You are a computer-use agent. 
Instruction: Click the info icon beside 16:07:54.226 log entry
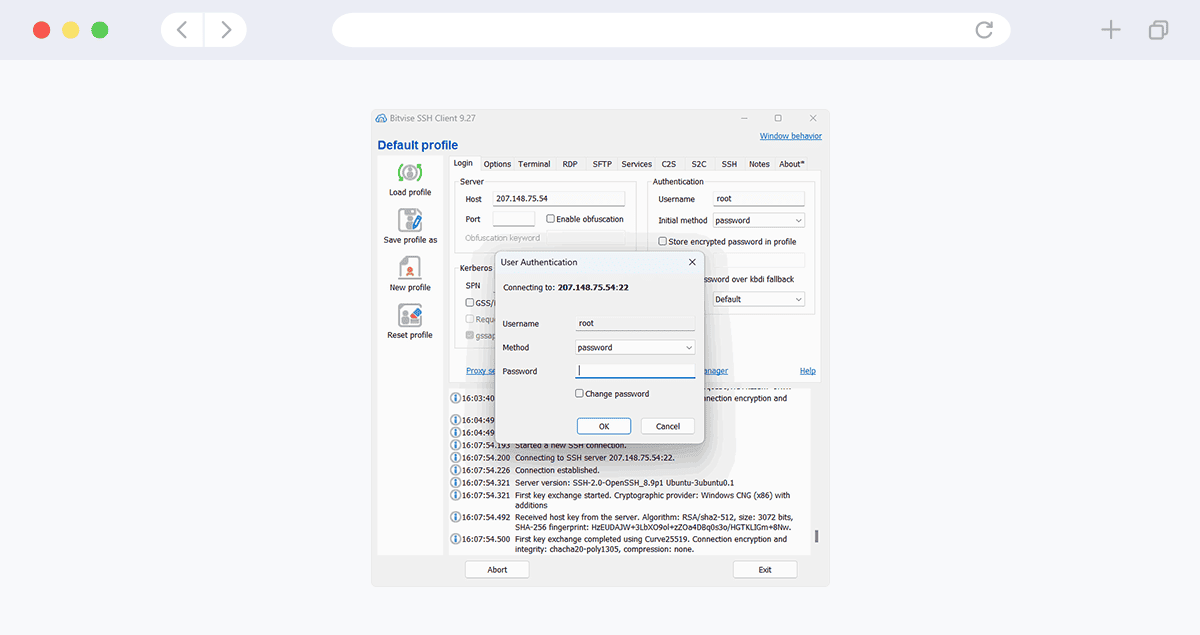tap(455, 470)
